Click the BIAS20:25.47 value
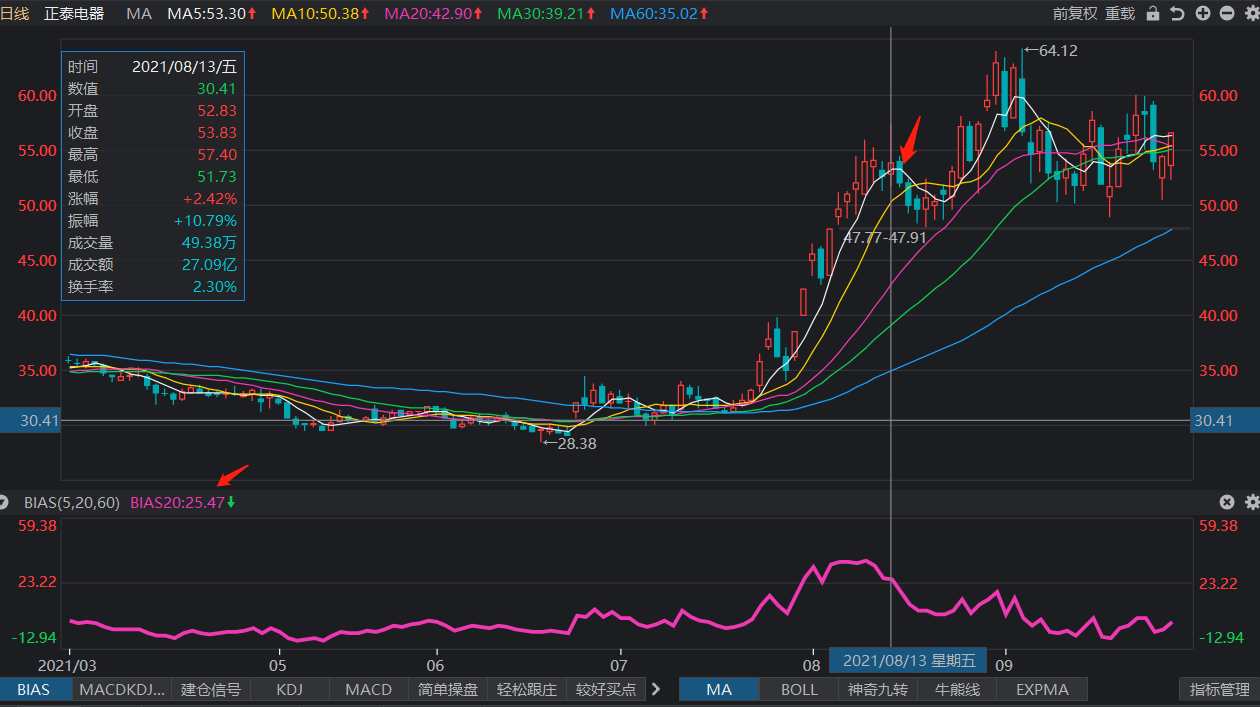 pyautogui.click(x=182, y=502)
